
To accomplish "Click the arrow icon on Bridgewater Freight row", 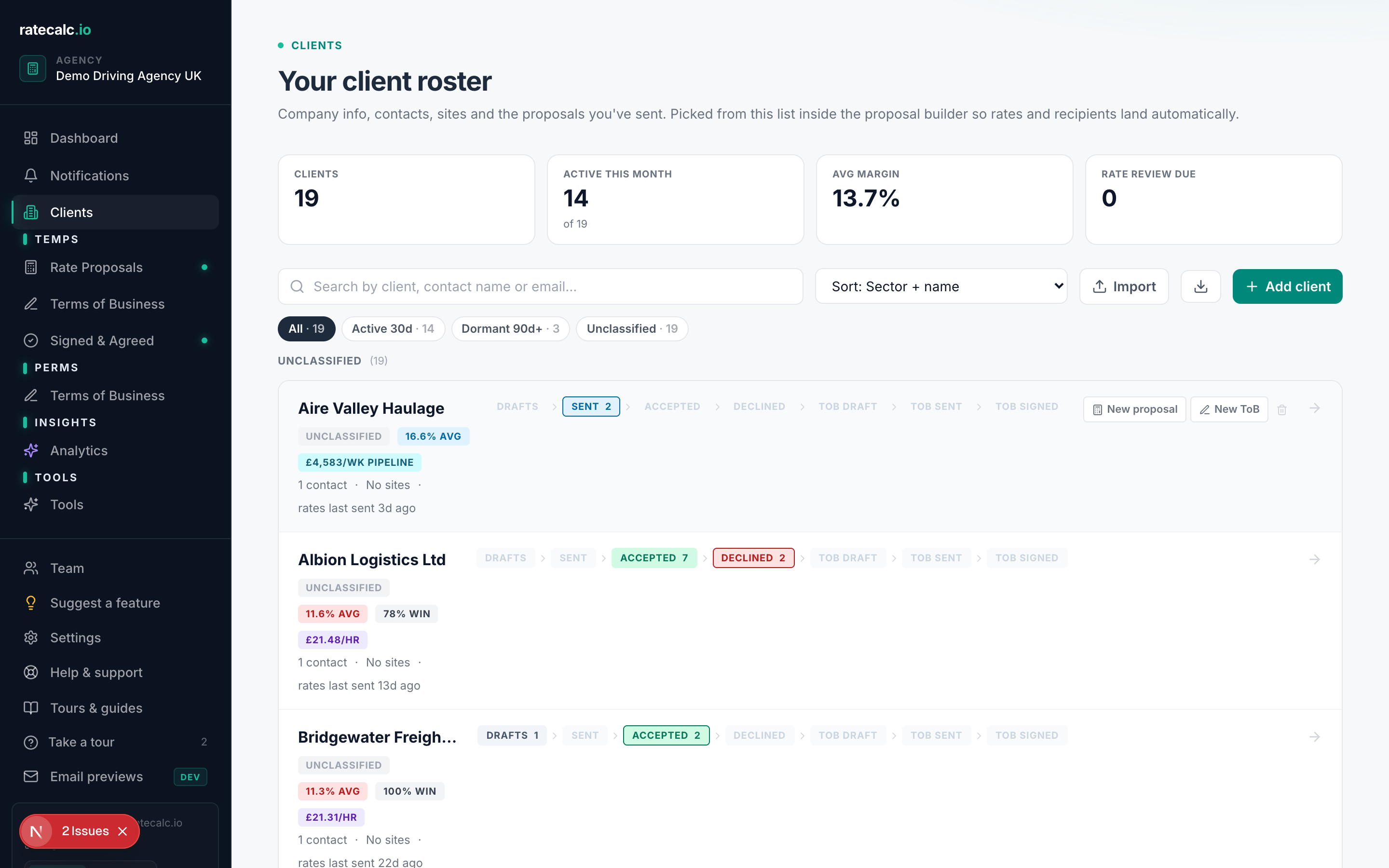I will (1314, 736).
